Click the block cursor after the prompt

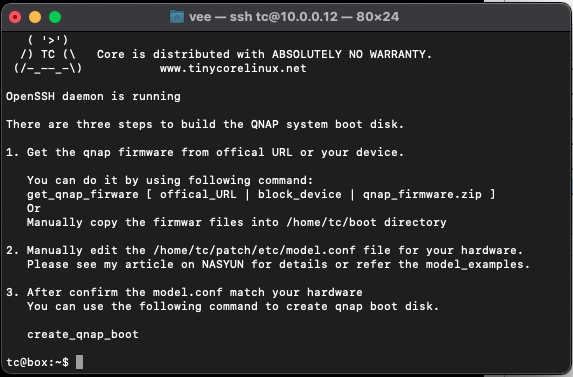(x=79, y=362)
